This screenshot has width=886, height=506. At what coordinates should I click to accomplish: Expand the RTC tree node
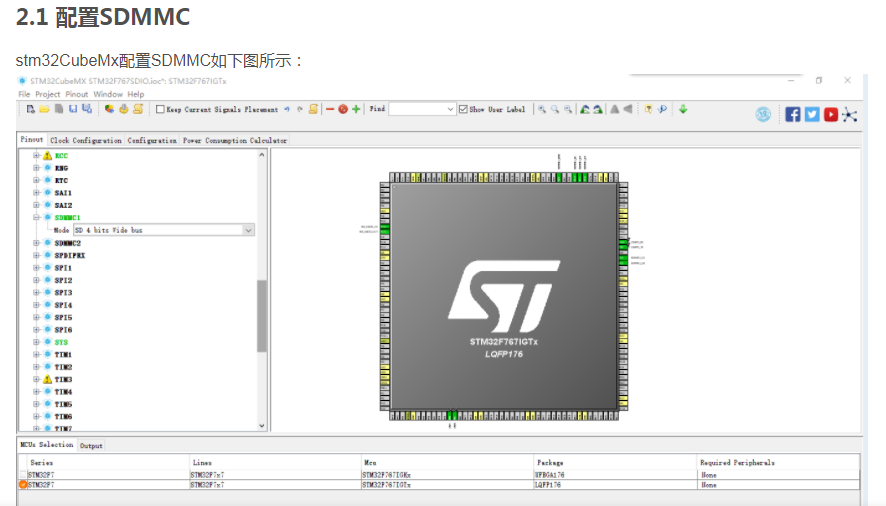(36, 180)
